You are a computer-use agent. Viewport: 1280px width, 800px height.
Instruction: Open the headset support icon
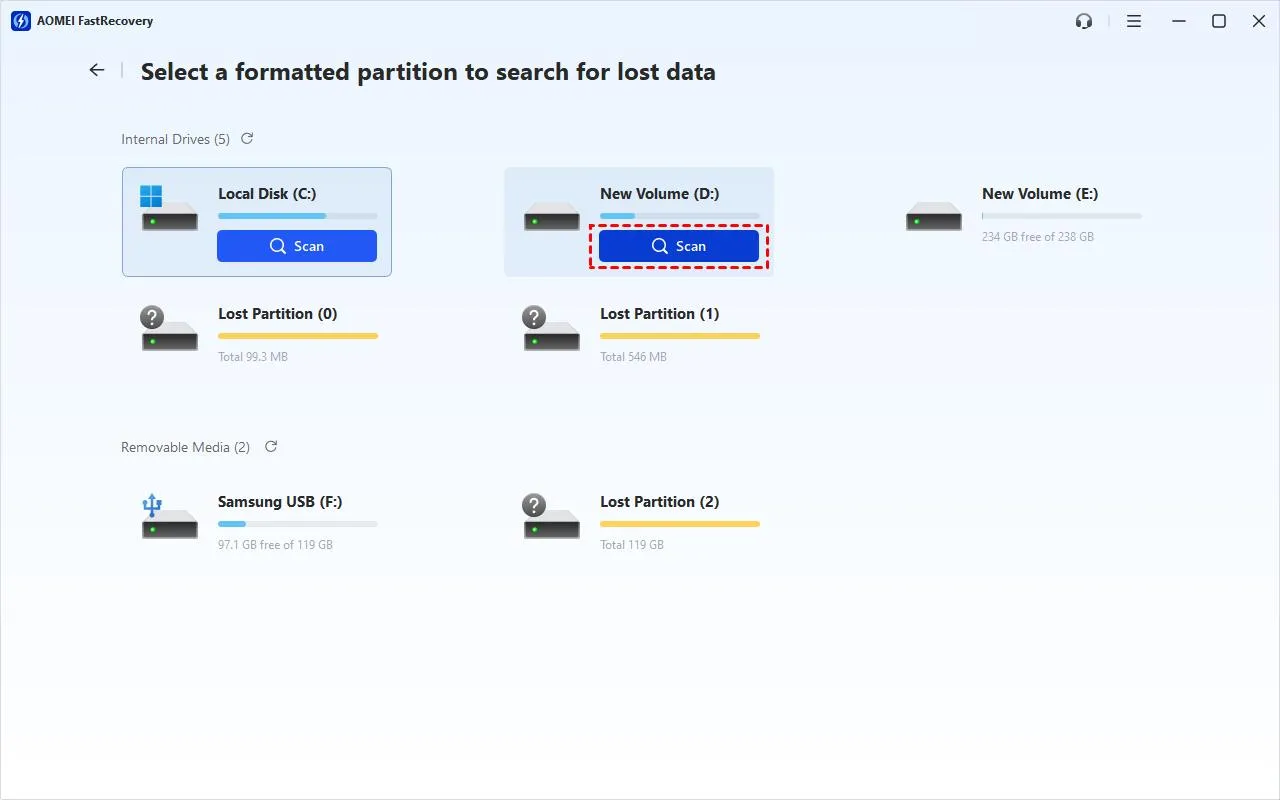click(x=1084, y=21)
